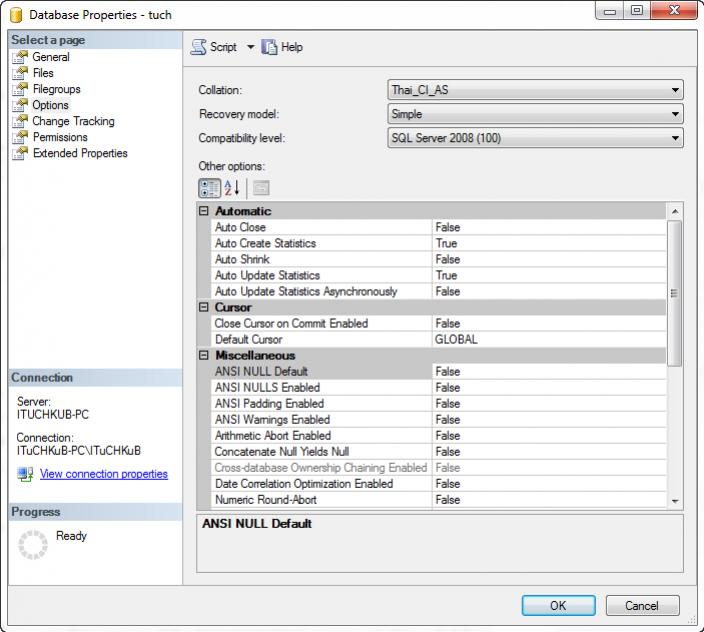Click the Script button label
The height and width of the screenshot is (632, 704).
(x=223, y=47)
